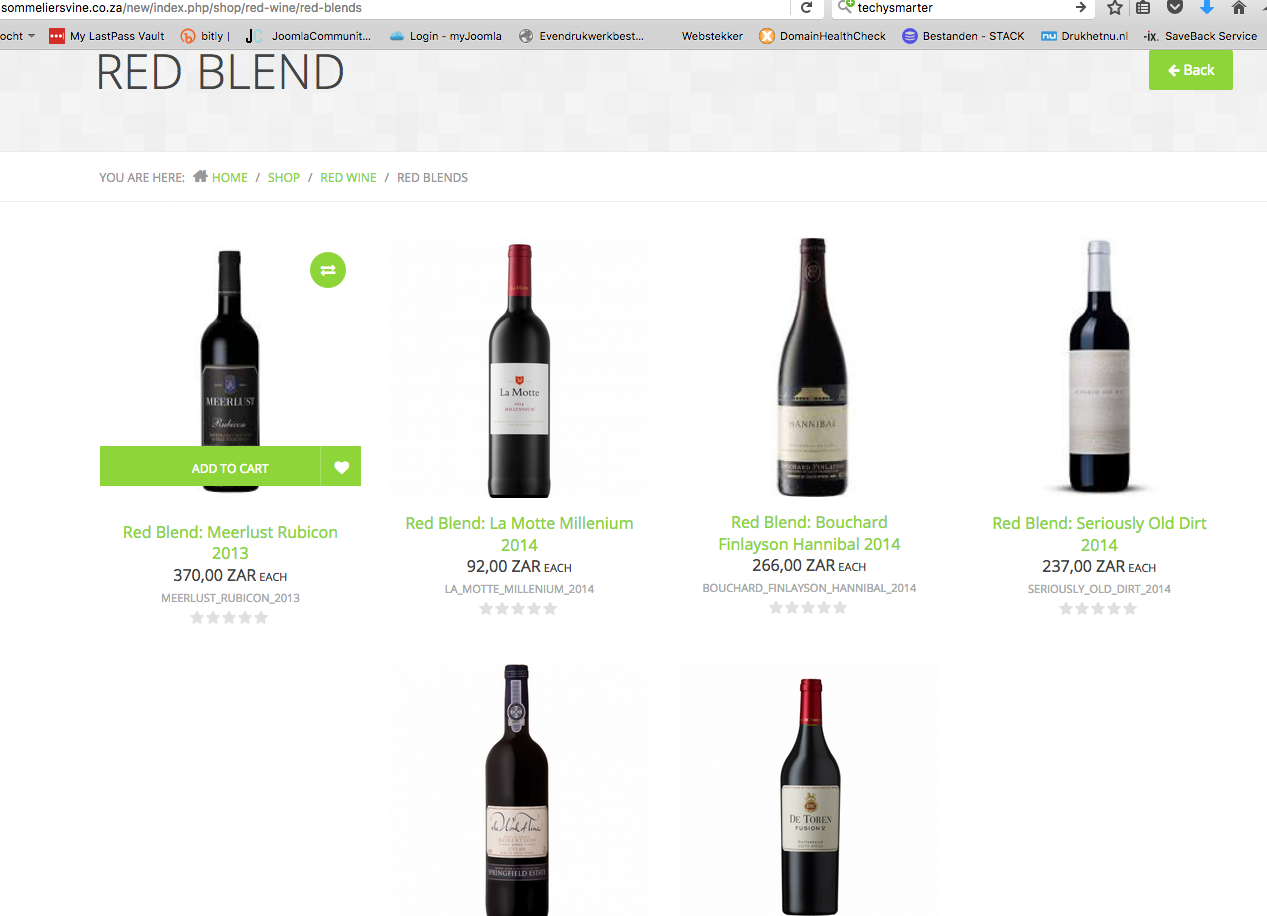This screenshot has height=916, width=1267.
Task: Click the home icon in the breadcrumb
Action: [x=200, y=176]
